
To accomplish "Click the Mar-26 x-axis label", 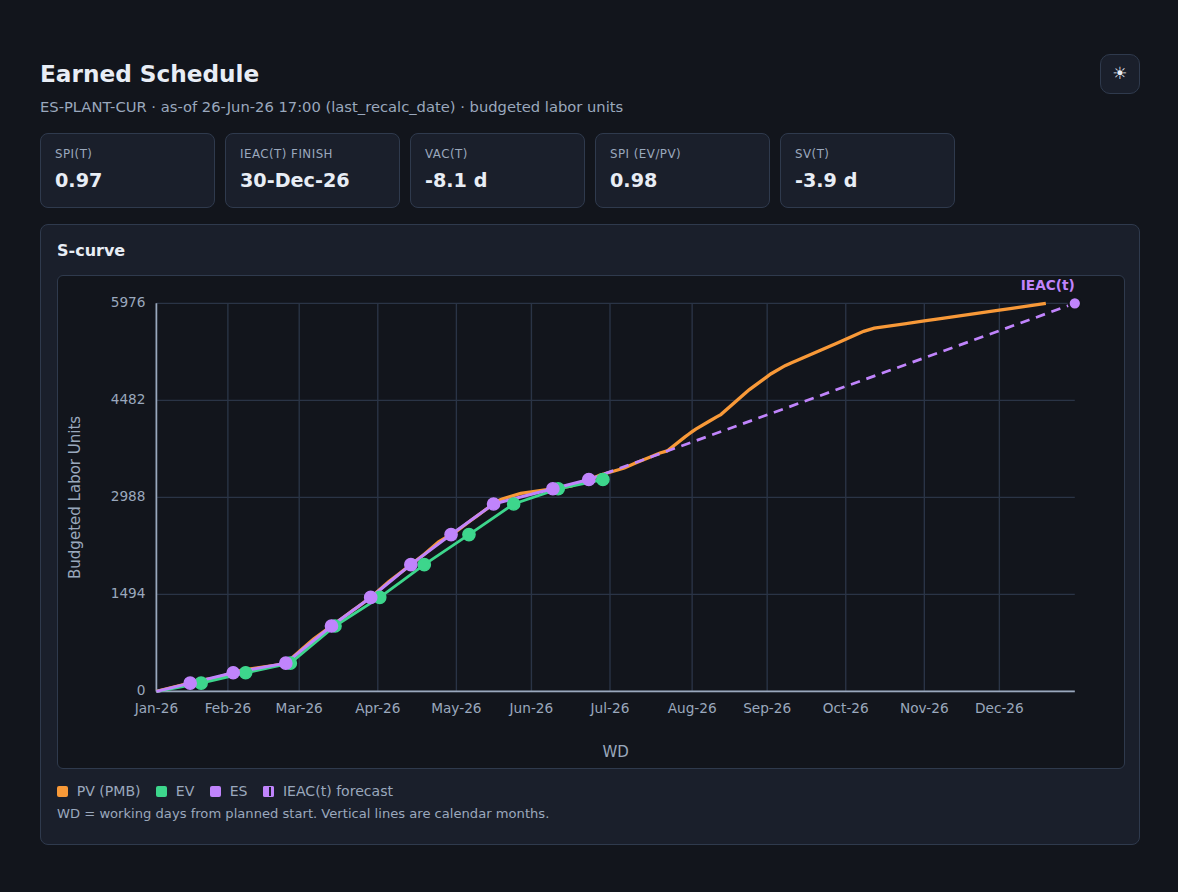I will (x=299, y=708).
